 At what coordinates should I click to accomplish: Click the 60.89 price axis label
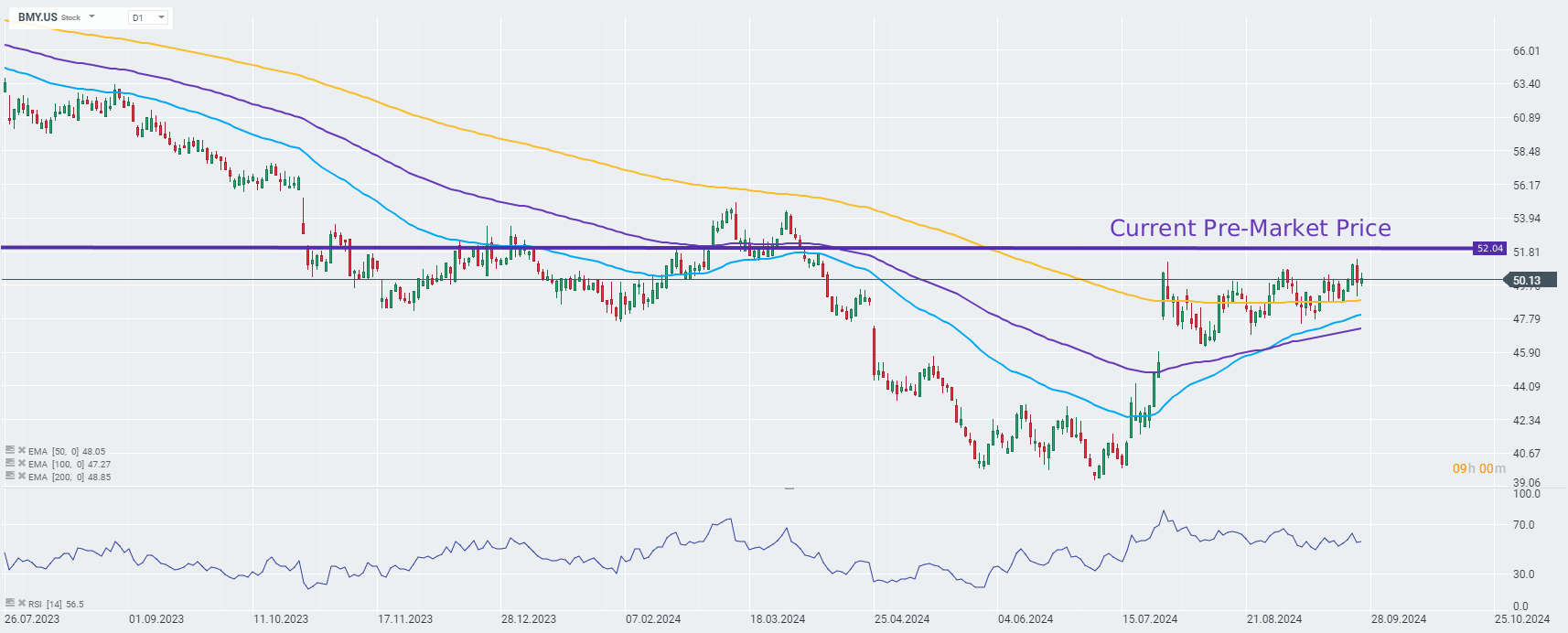(1526, 118)
